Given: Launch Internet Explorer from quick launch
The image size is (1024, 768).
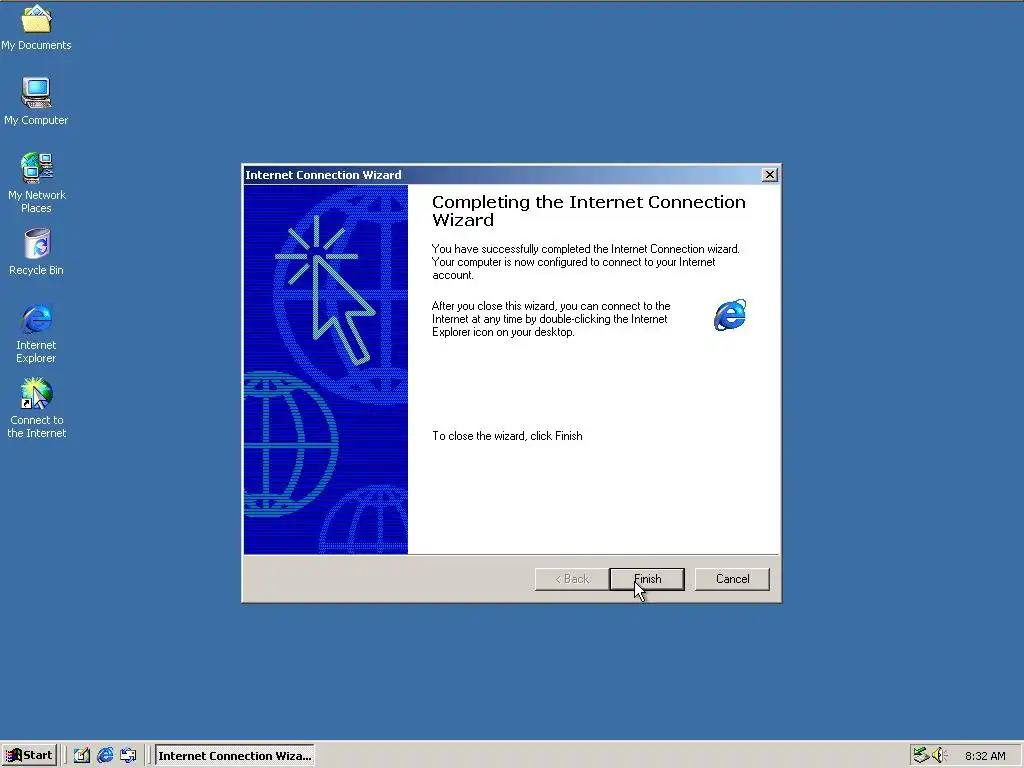Looking at the screenshot, I should point(105,756).
